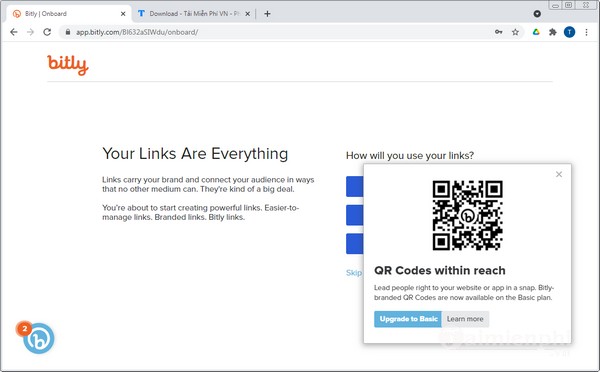600x372 pixels.
Task: Click the 'Your Links Are Everything' heading
Action: [x=195, y=153]
